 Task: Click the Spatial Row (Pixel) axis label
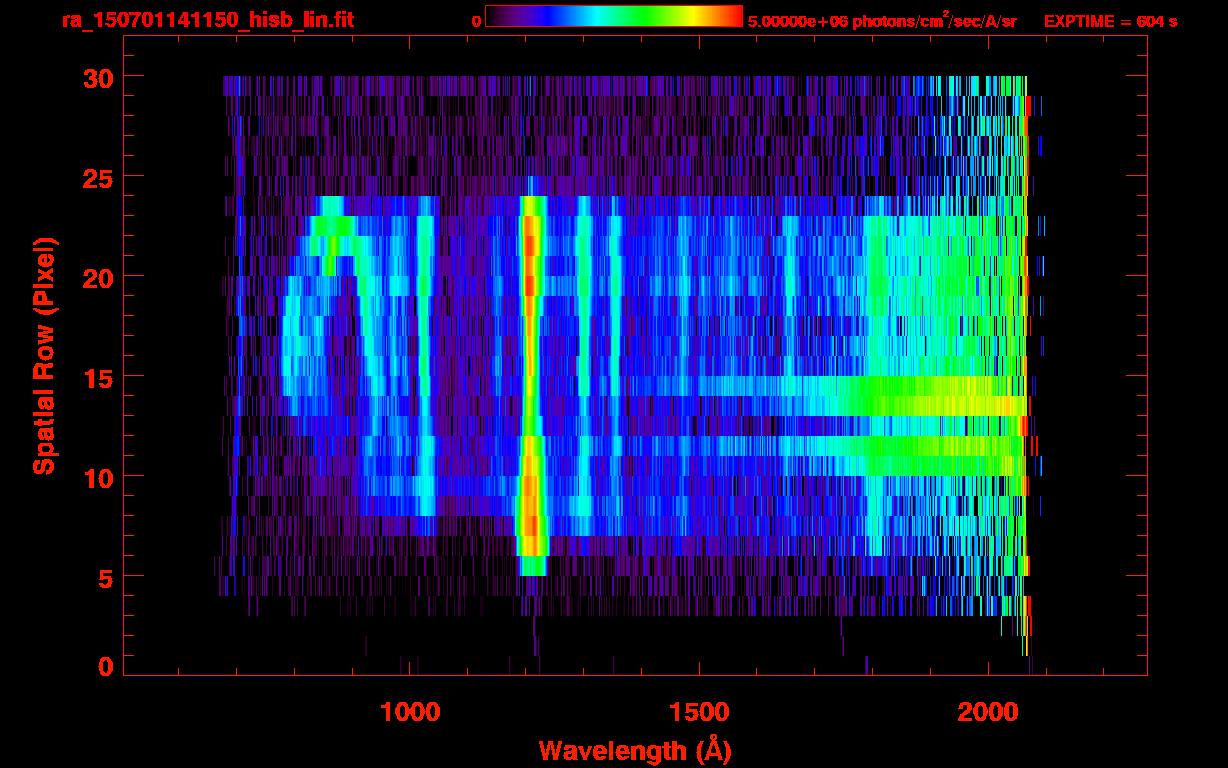tap(43, 355)
